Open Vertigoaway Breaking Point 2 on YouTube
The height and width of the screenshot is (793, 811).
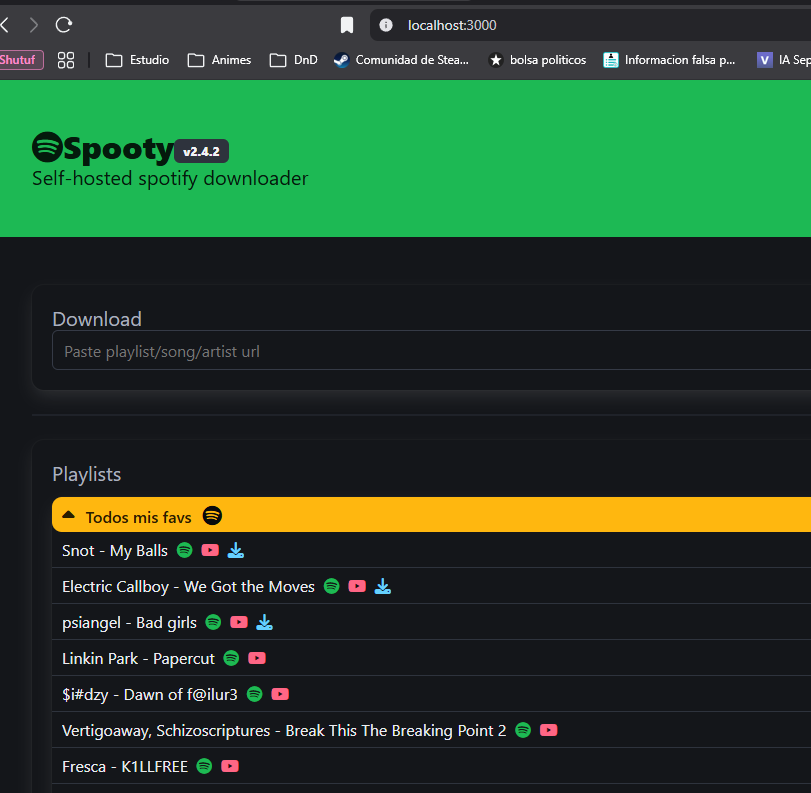pyautogui.click(x=548, y=730)
